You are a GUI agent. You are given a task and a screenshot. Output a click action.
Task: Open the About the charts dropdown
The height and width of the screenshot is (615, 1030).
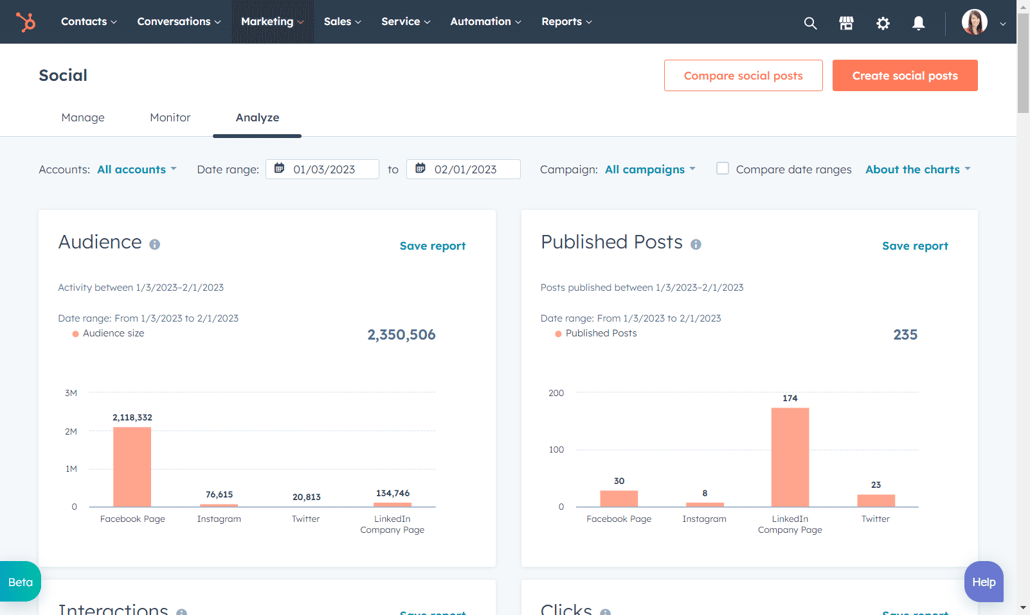(x=917, y=169)
